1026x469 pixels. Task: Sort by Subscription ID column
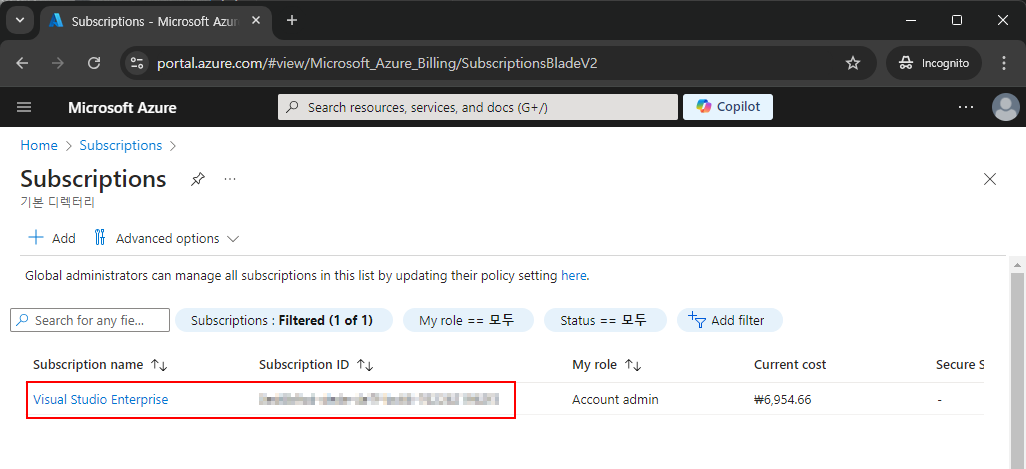tap(316, 365)
